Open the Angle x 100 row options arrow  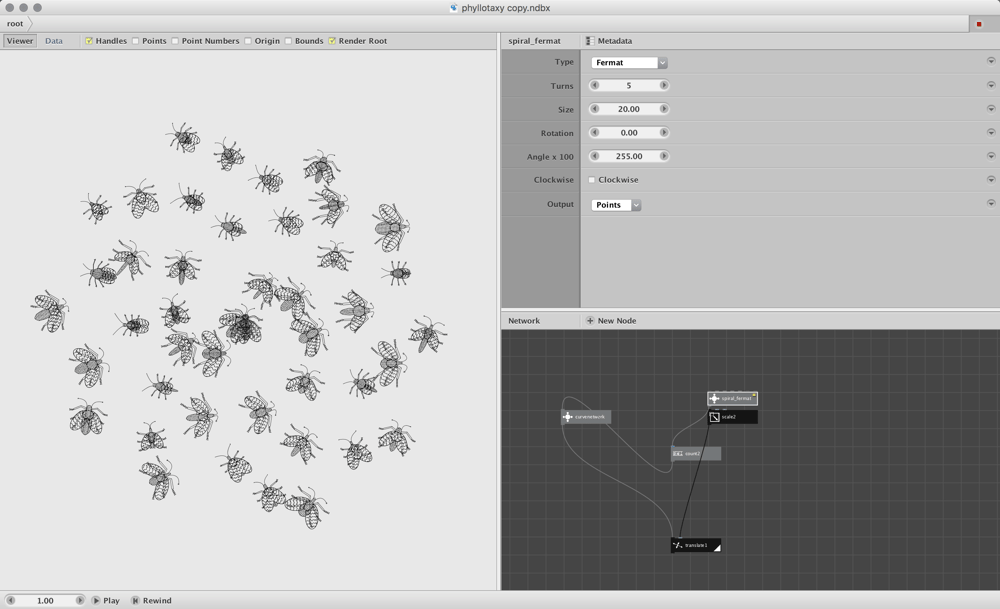[991, 156]
